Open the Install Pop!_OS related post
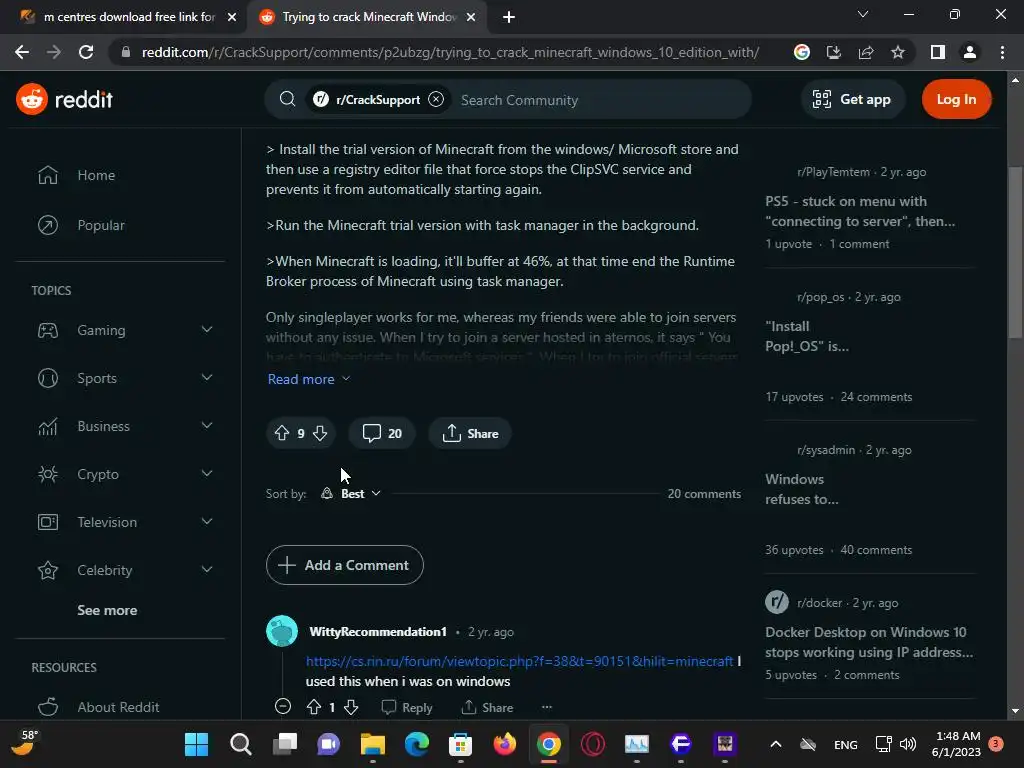The image size is (1024, 768). [x=807, y=336]
